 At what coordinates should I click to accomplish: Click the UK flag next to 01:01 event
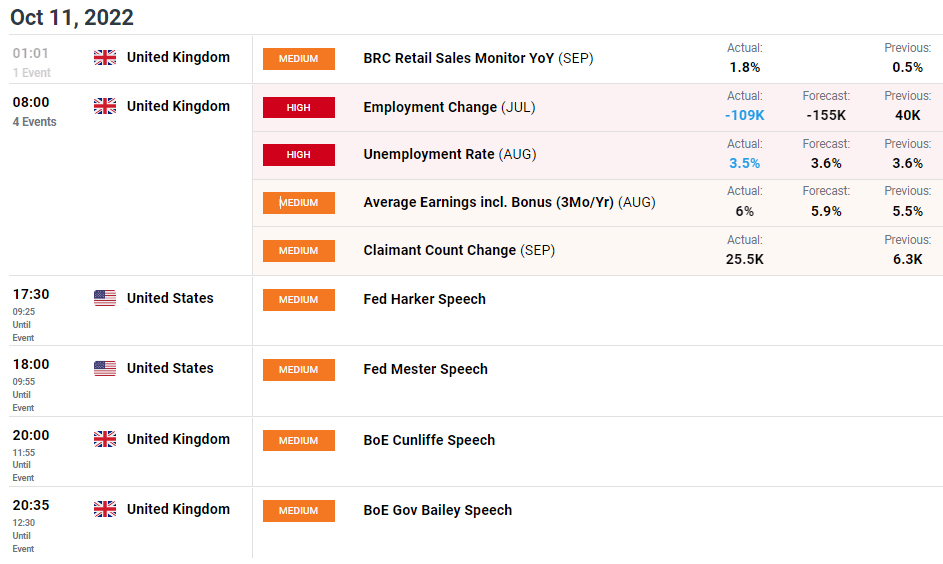[105, 58]
